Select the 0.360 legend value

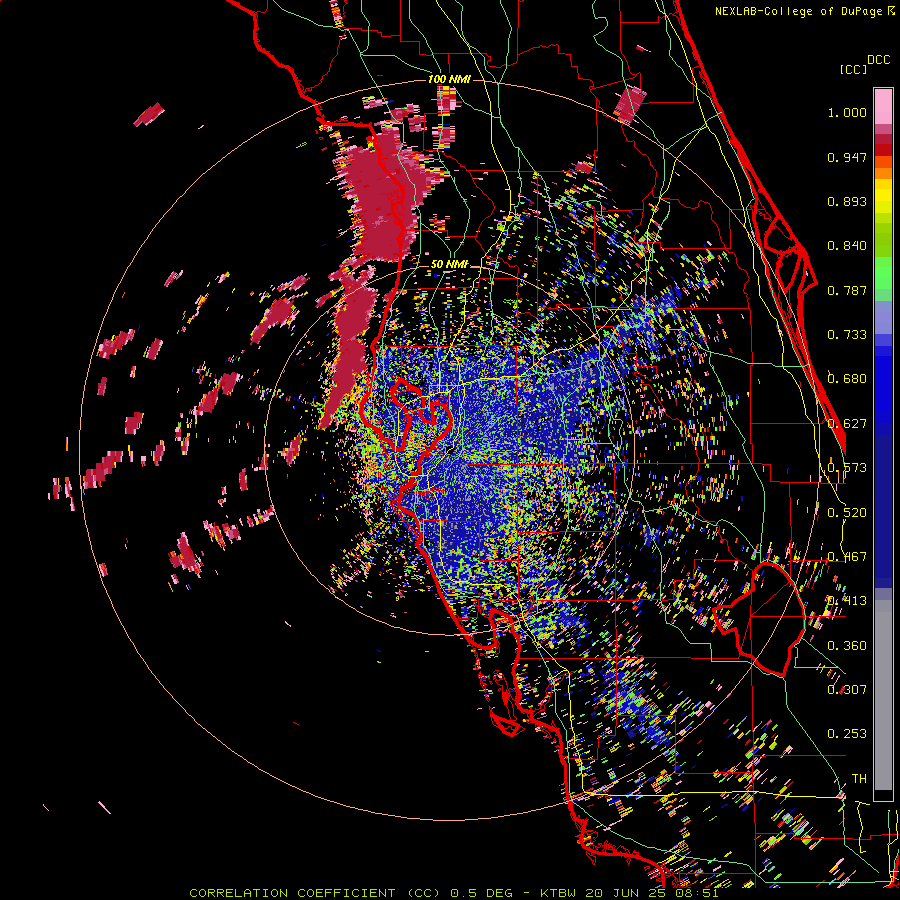pyautogui.click(x=847, y=646)
